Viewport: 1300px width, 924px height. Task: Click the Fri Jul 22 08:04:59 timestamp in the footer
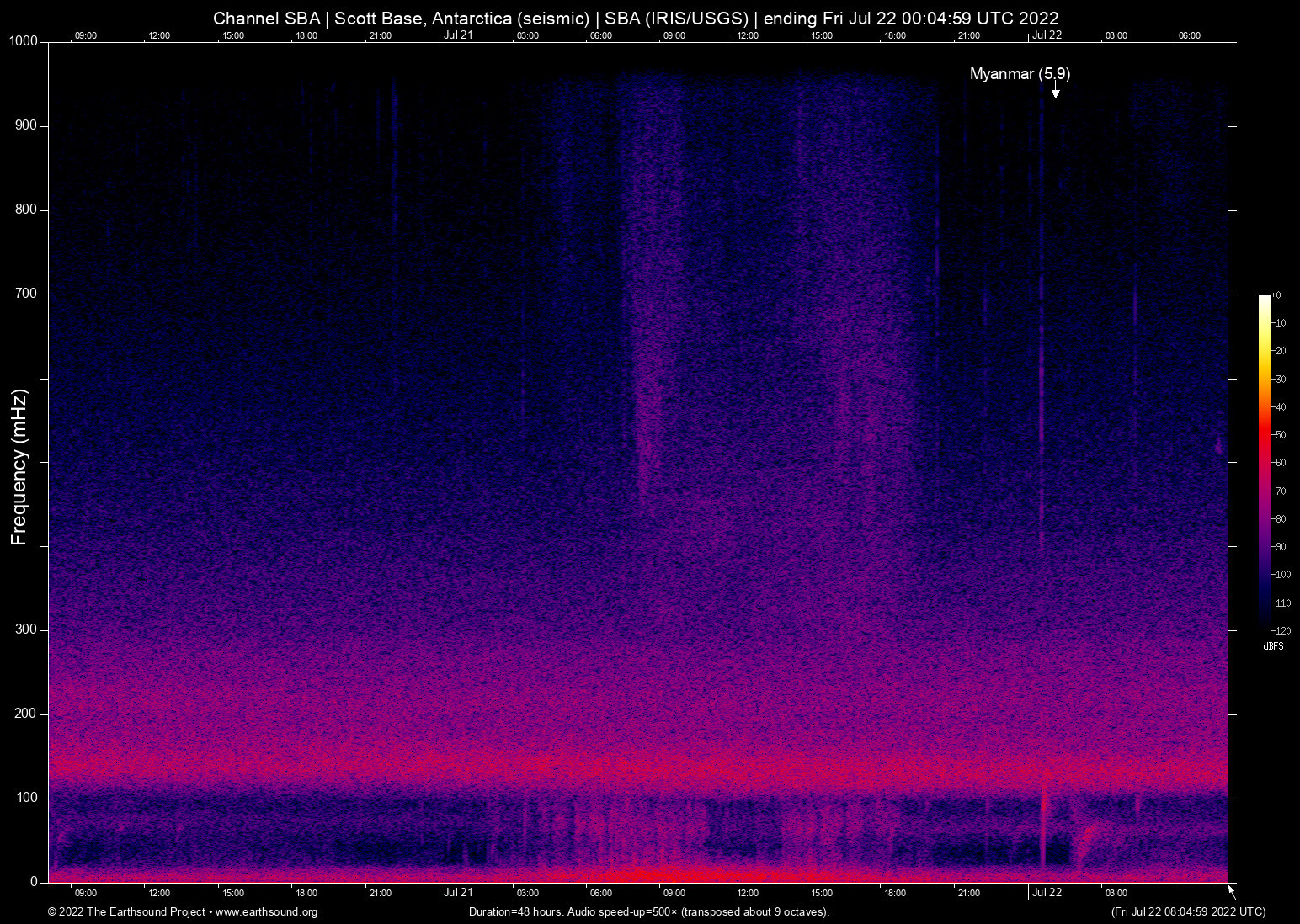pos(1188,912)
